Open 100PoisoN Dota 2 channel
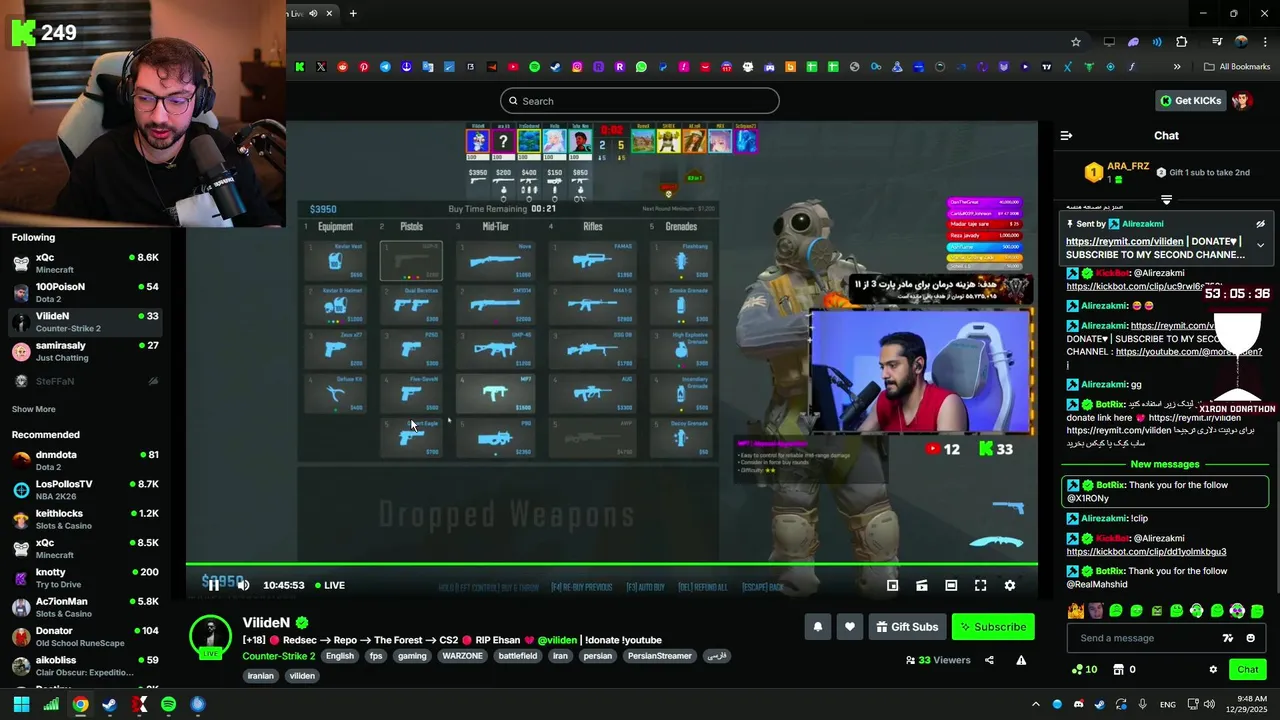The height and width of the screenshot is (720, 1280). [86, 292]
